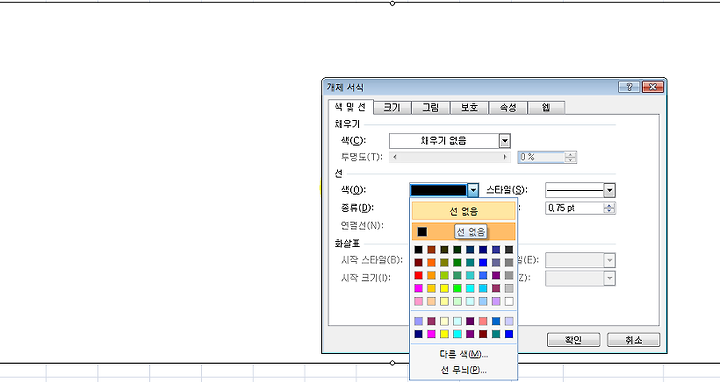Choose 선 없음 at top of palette
Screen dimensions: 720x382
464,211
